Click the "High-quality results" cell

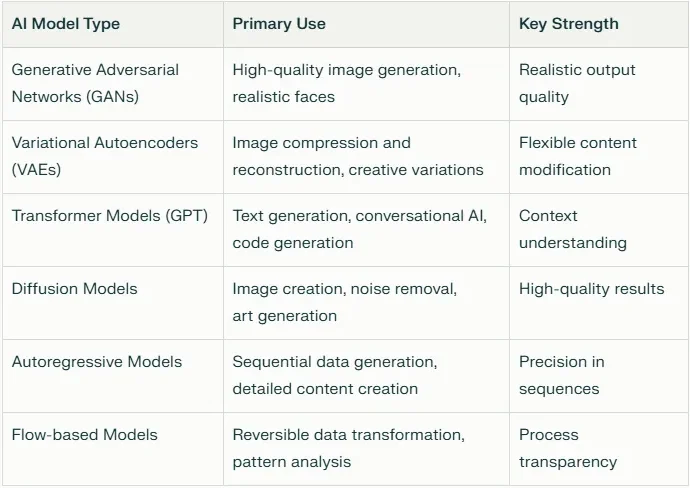coord(591,289)
